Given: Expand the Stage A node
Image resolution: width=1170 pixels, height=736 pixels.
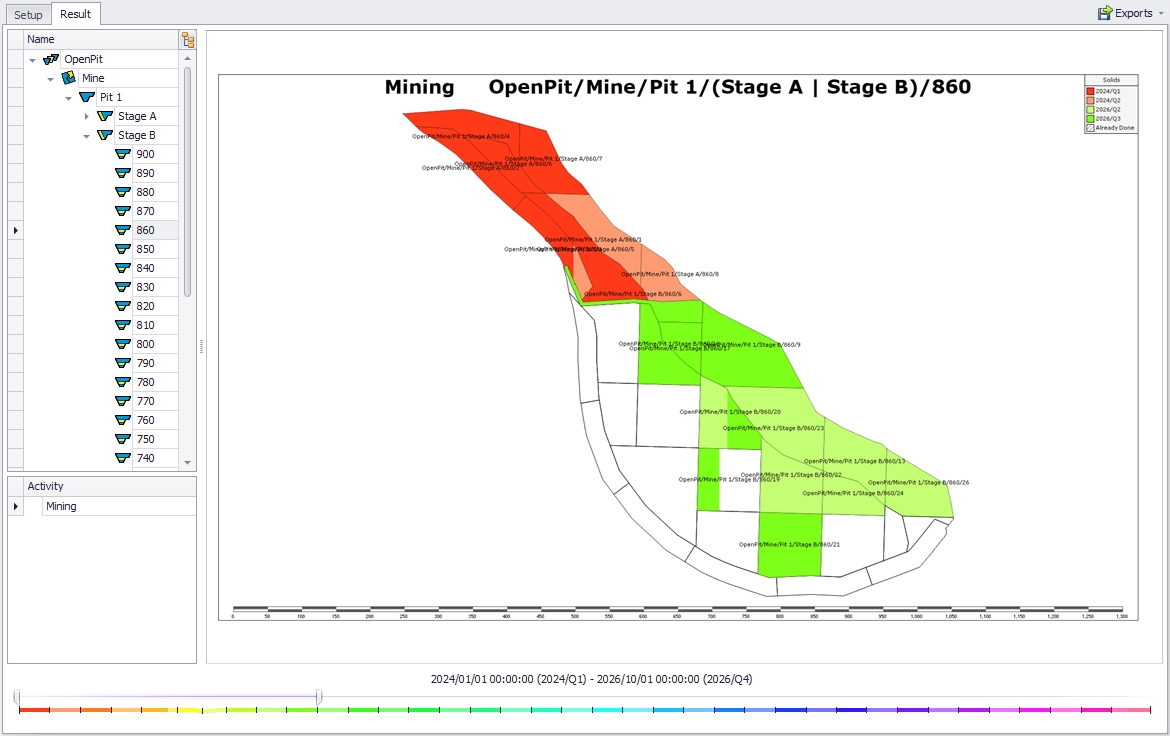Looking at the screenshot, I should [x=87, y=116].
